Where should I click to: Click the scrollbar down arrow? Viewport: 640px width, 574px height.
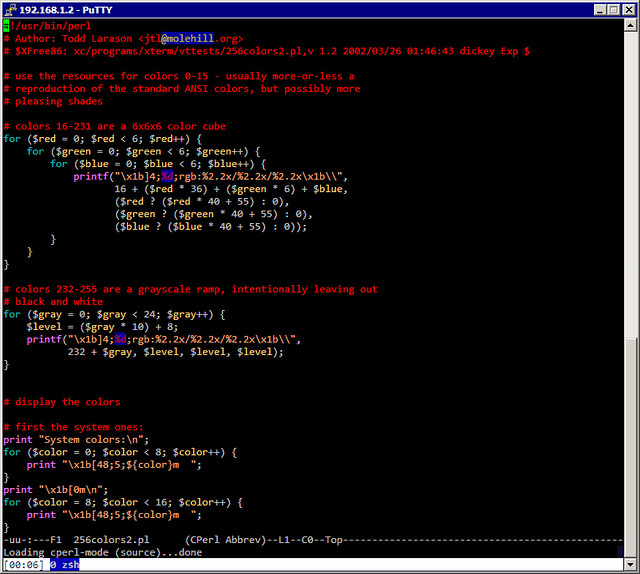pyautogui.click(x=630, y=565)
